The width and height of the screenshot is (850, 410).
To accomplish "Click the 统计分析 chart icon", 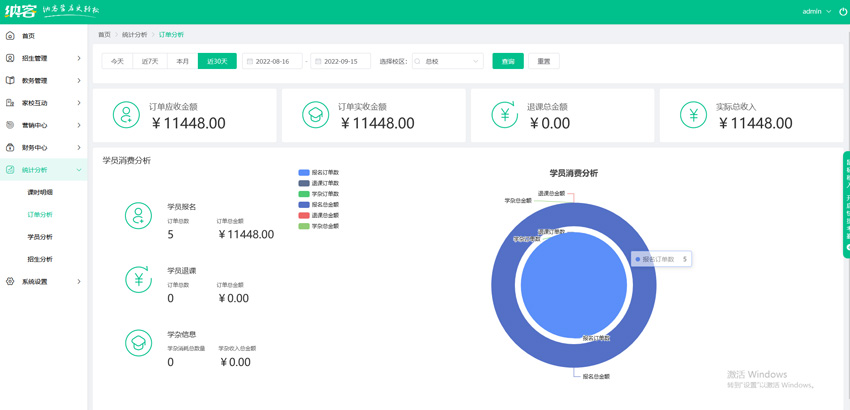I will pyautogui.click(x=10, y=170).
